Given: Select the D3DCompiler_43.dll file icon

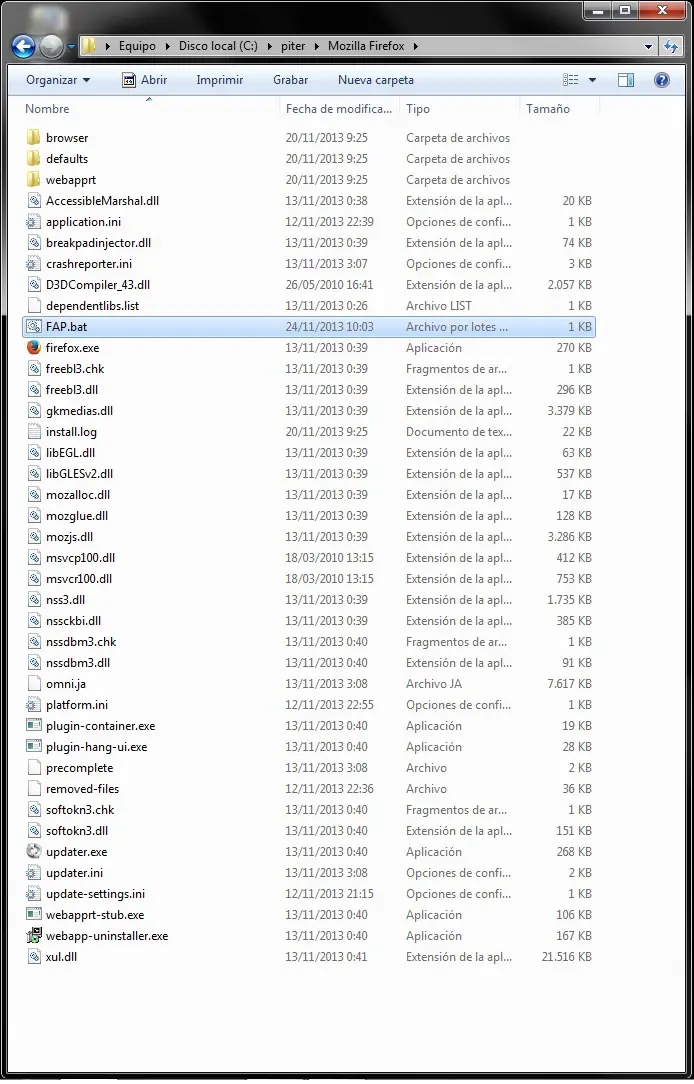Looking at the screenshot, I should click(34, 285).
